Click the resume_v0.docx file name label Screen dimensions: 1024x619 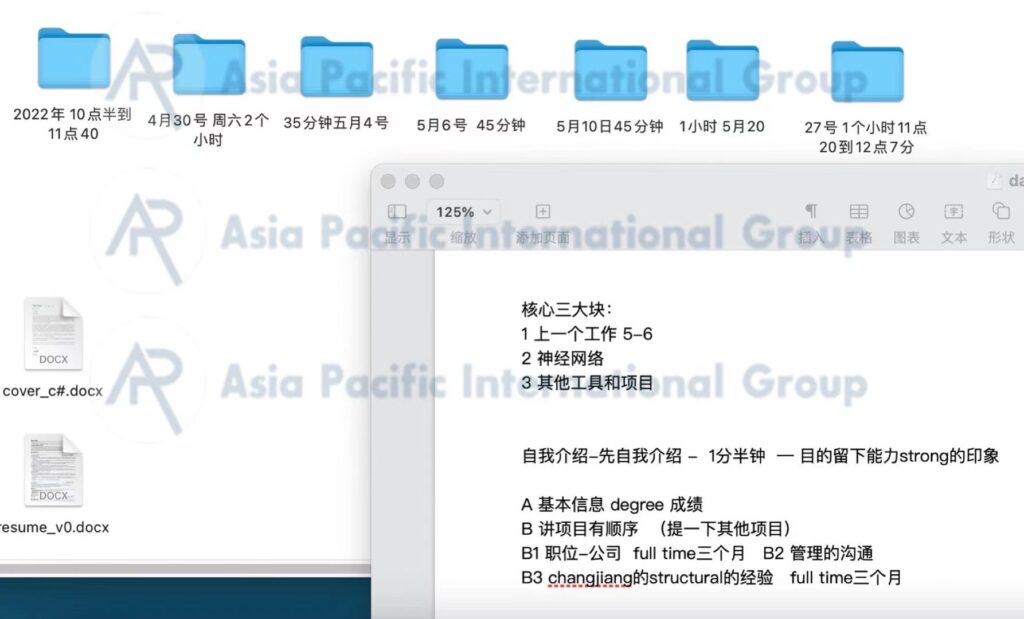click(x=54, y=528)
